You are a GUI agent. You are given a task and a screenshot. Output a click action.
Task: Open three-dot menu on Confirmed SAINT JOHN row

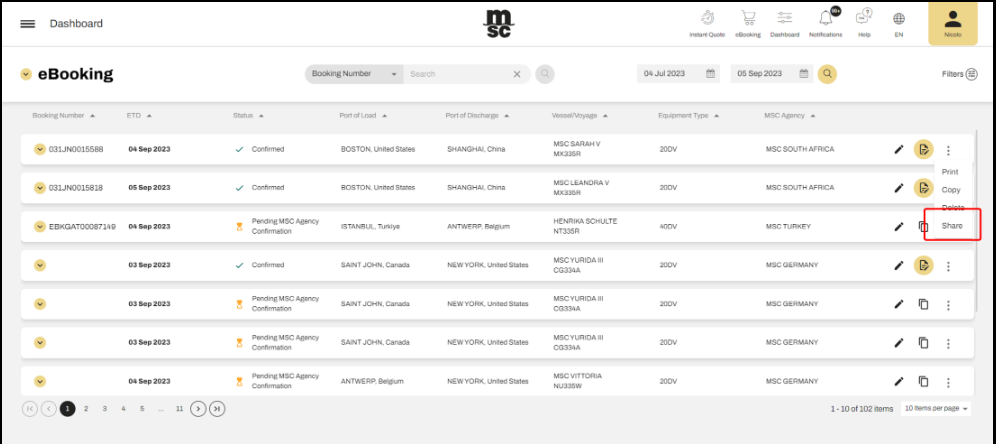pyautogui.click(x=948, y=266)
